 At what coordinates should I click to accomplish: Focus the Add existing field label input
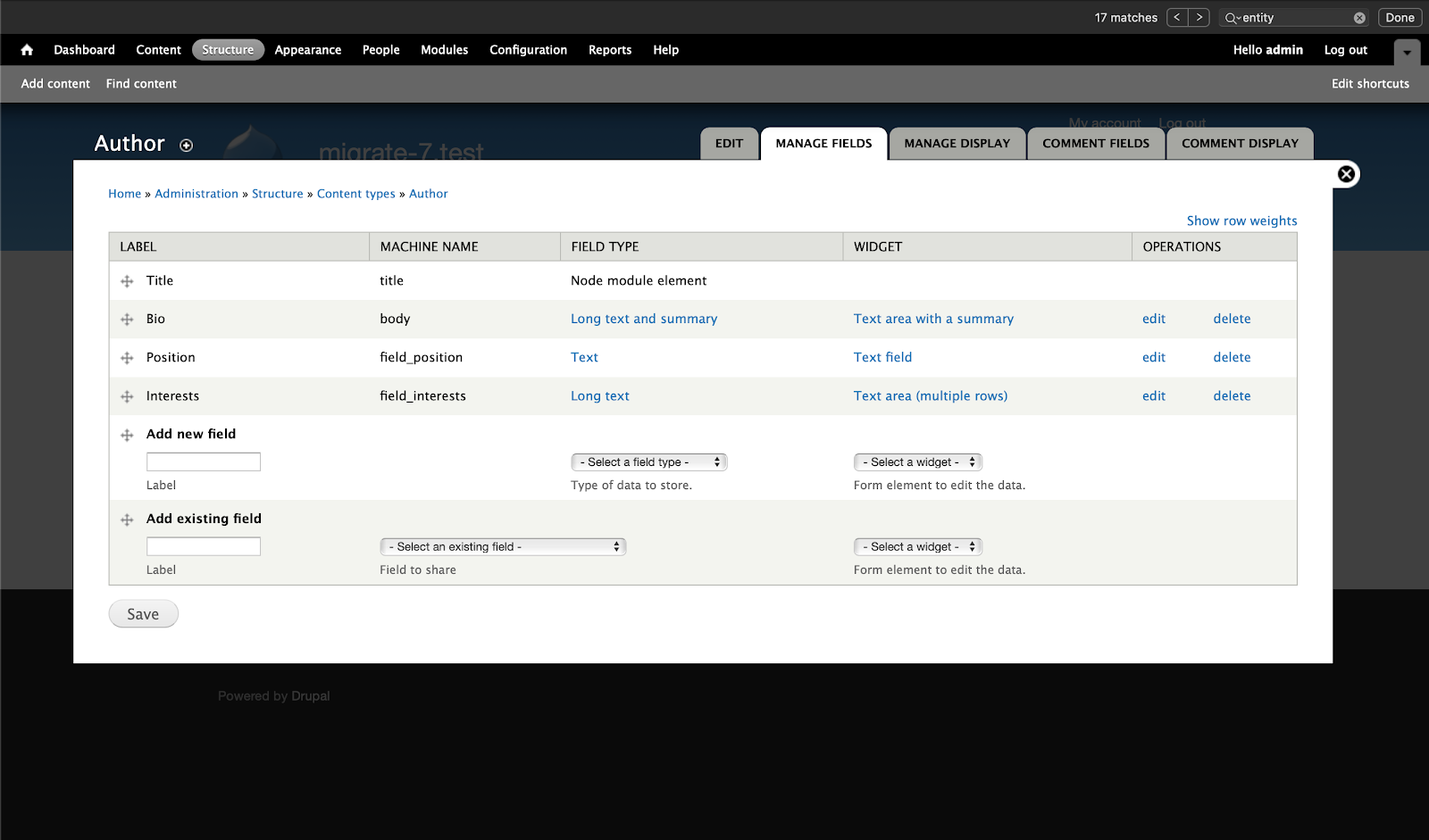coord(204,546)
